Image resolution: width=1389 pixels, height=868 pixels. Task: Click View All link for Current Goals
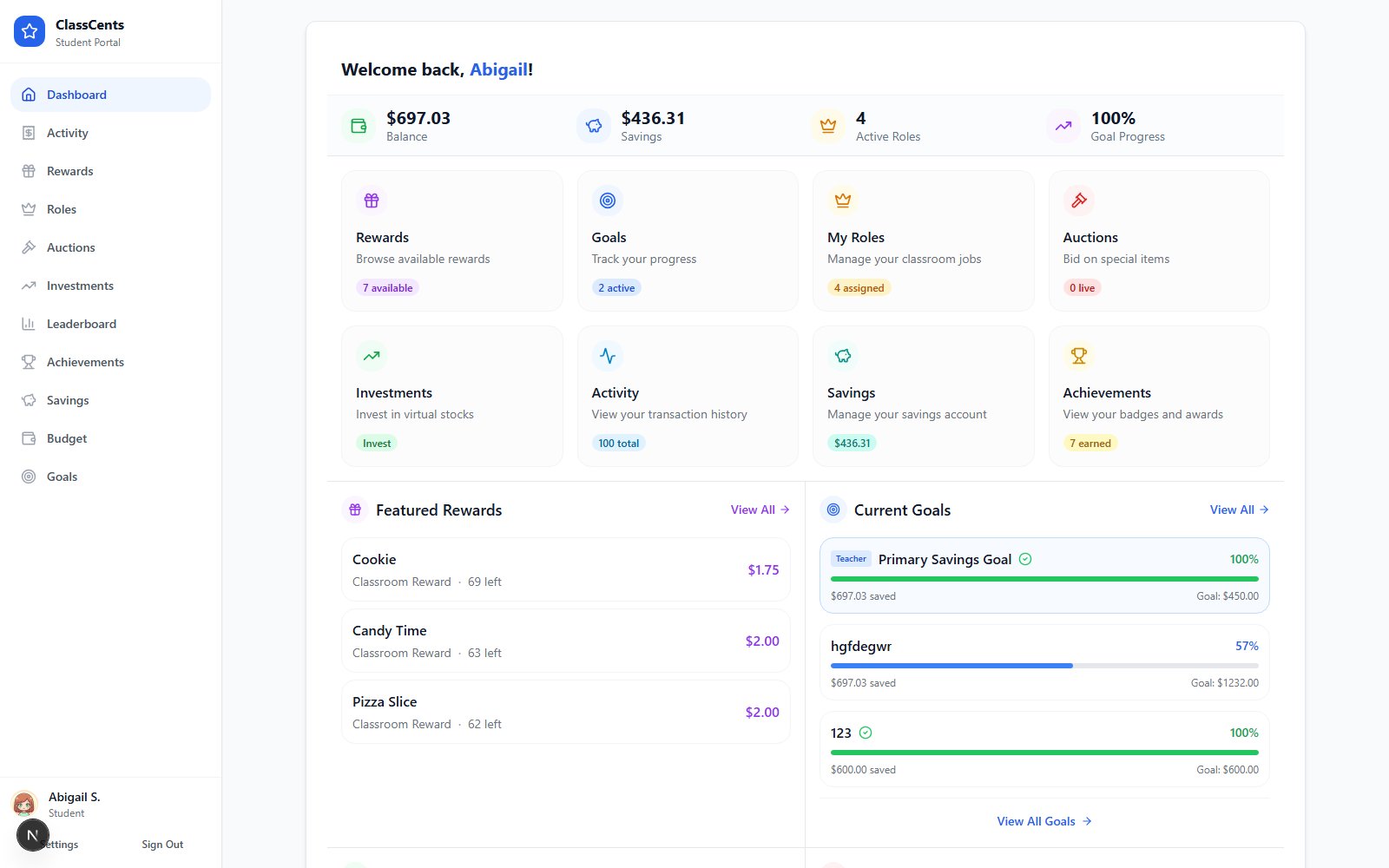click(x=1240, y=510)
